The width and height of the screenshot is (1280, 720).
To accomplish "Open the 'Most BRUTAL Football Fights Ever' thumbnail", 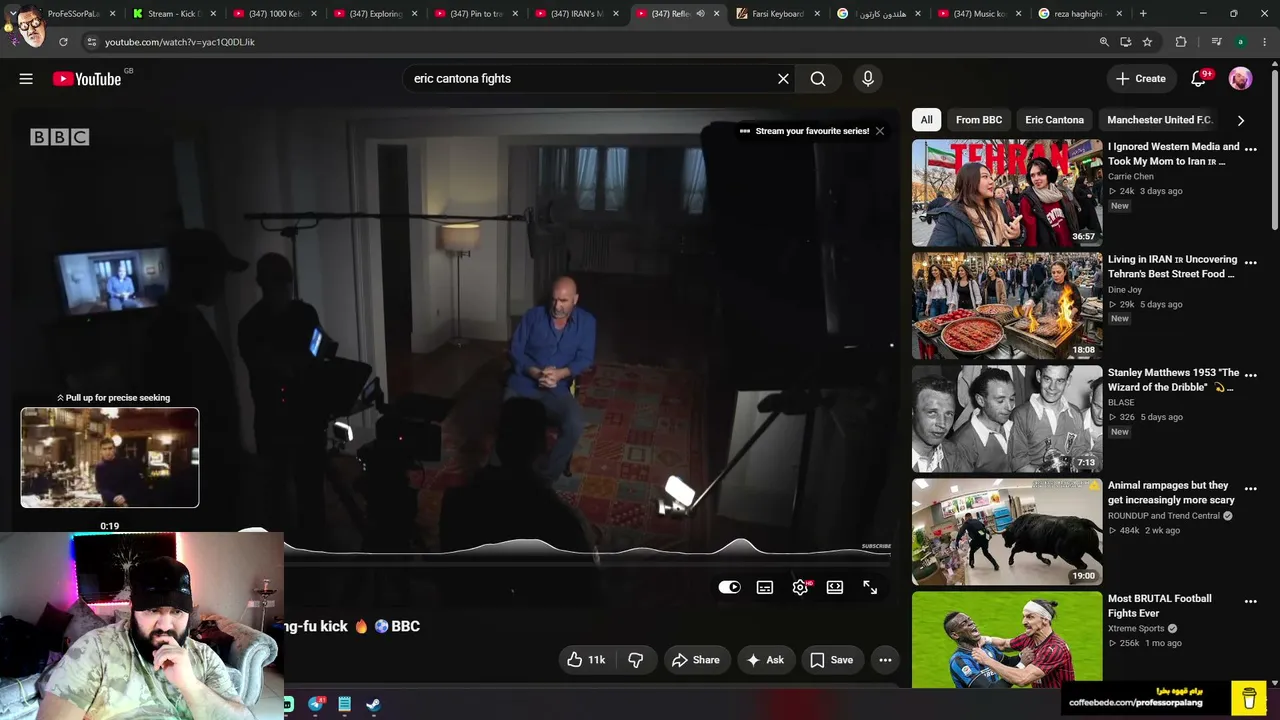I will pos(1007,638).
